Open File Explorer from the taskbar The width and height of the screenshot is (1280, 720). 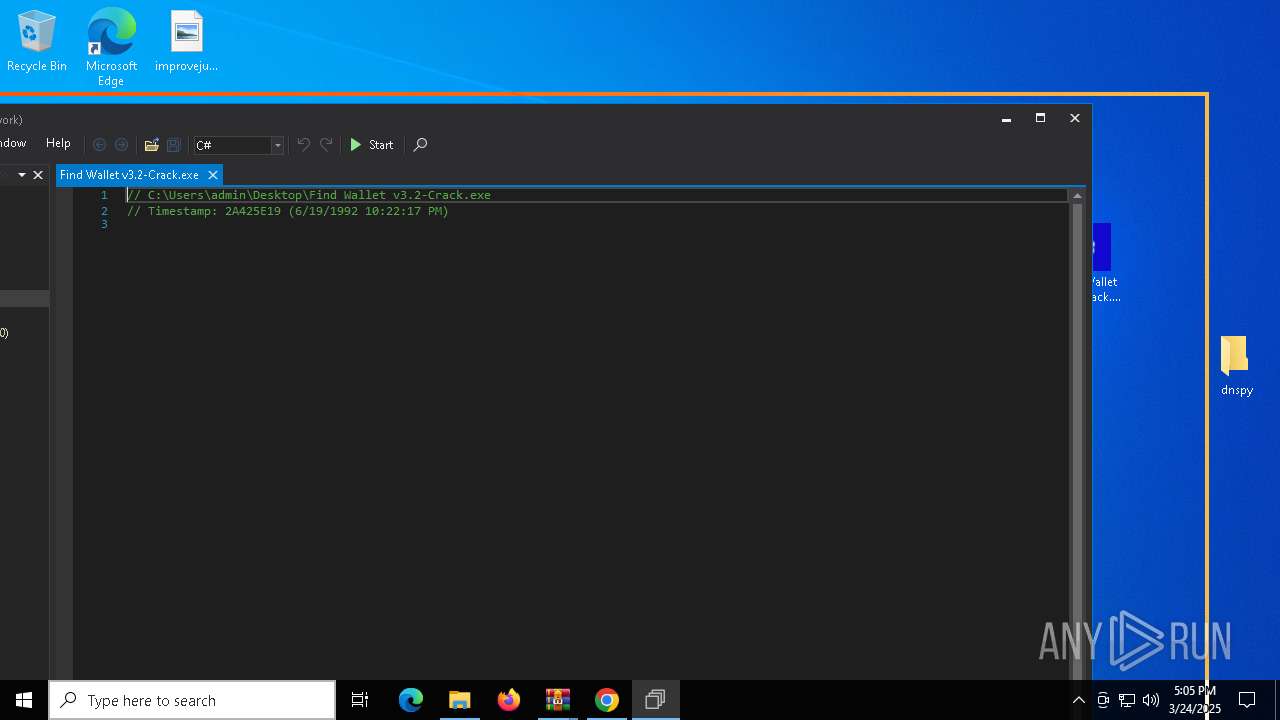pos(460,700)
